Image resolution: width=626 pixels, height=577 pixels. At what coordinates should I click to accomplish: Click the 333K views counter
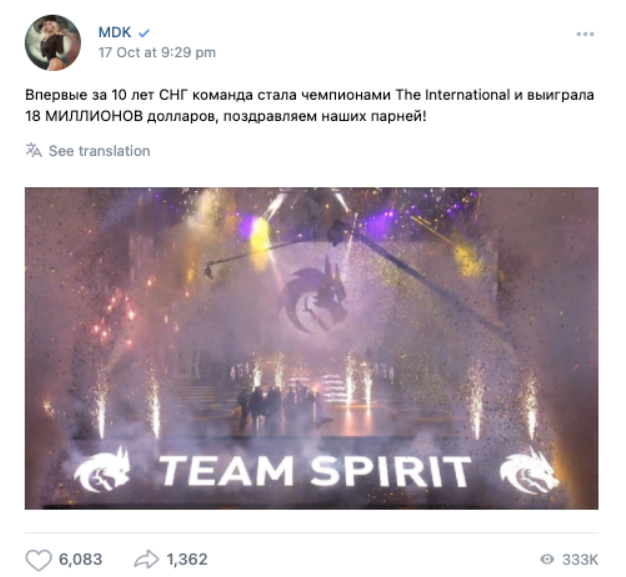(x=580, y=560)
